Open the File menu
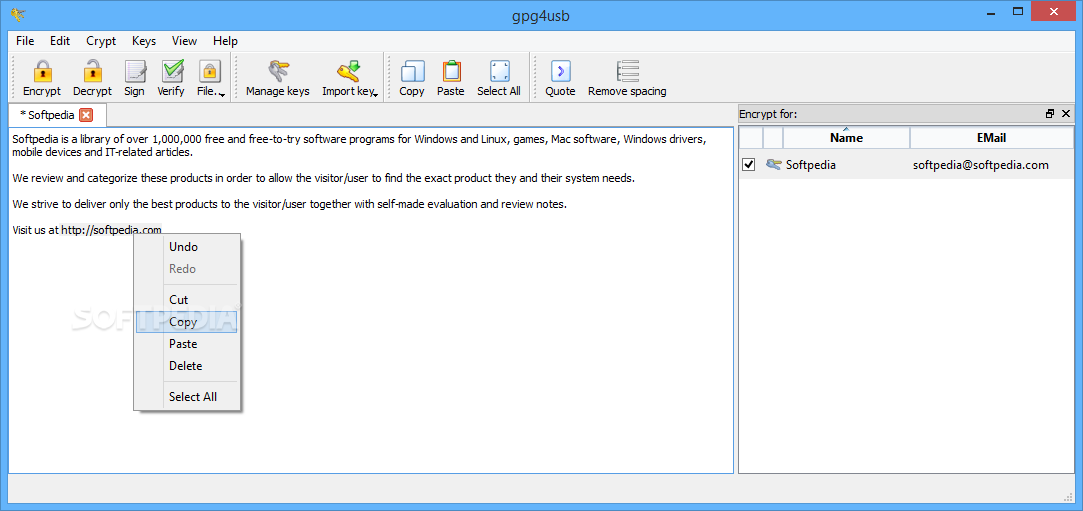This screenshot has width=1083, height=511. pyautogui.click(x=25, y=41)
